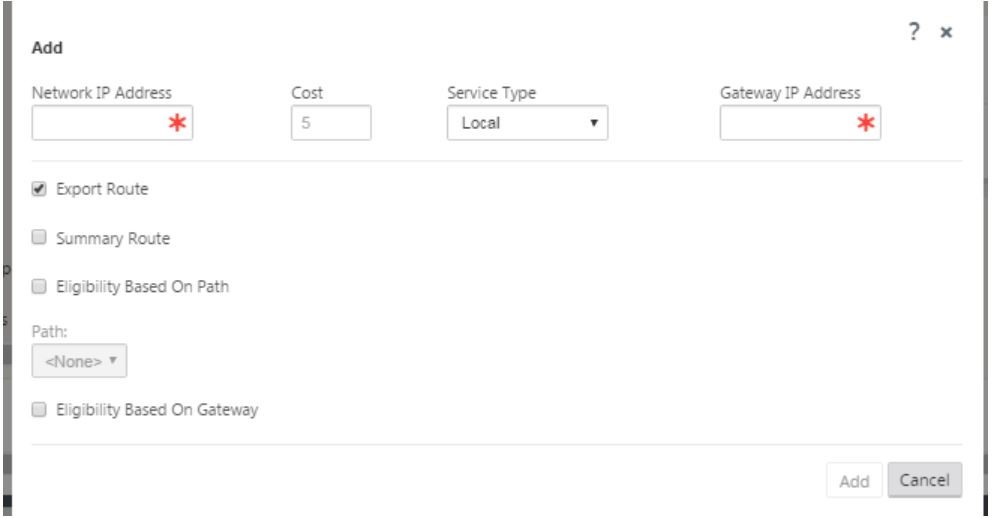992x518 pixels.
Task: Open the Service Type dropdown showing Local
Action: click(527, 123)
